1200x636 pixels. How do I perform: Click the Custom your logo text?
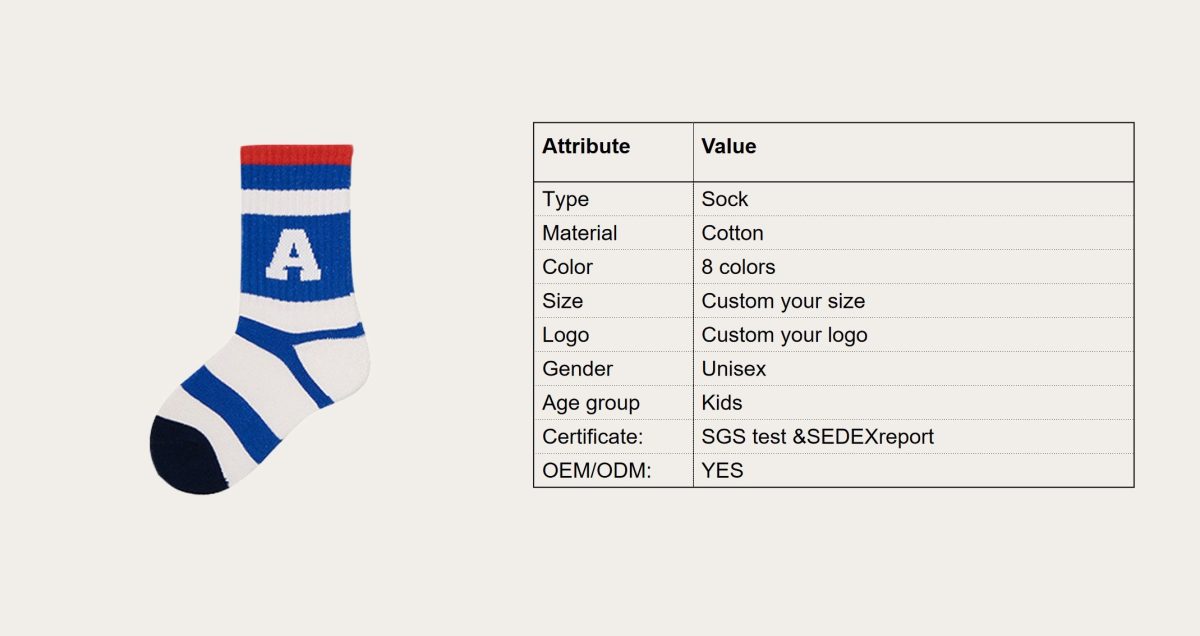click(784, 335)
